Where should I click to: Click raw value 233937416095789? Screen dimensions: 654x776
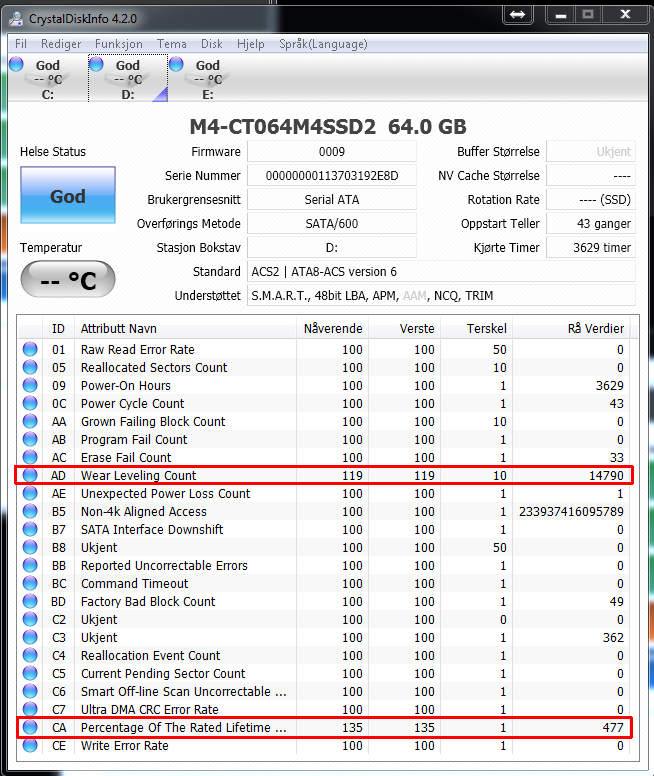point(571,511)
